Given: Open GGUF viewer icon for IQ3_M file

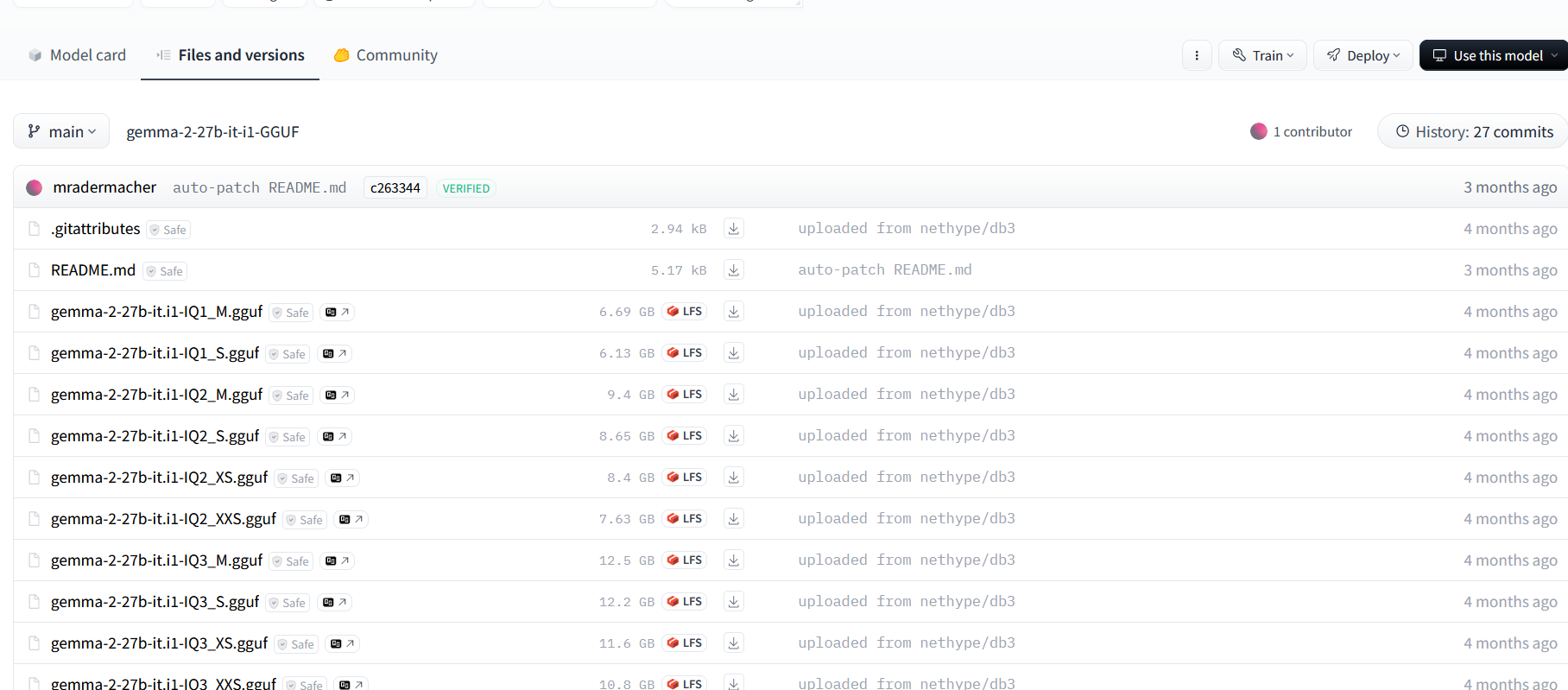Looking at the screenshot, I should [x=337, y=560].
